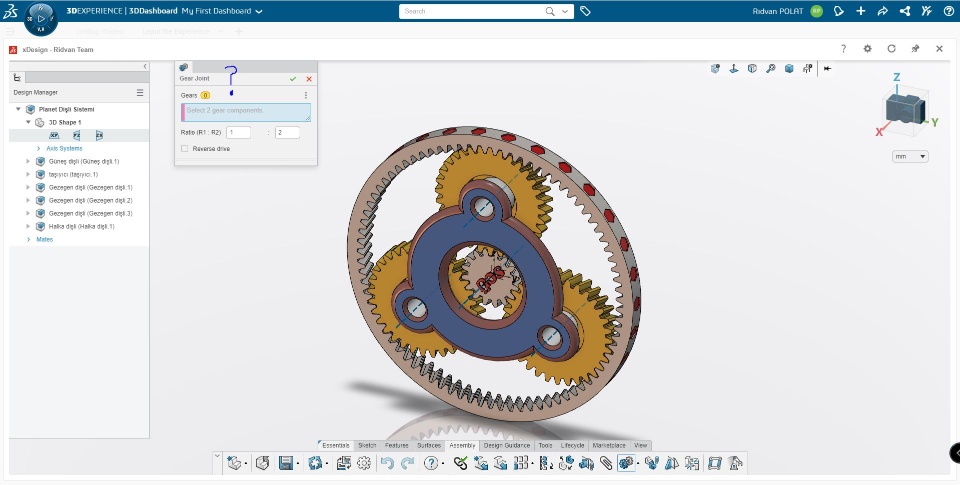
Task: Confirm Gear Joint with green checkmark
Action: pyautogui.click(x=293, y=78)
